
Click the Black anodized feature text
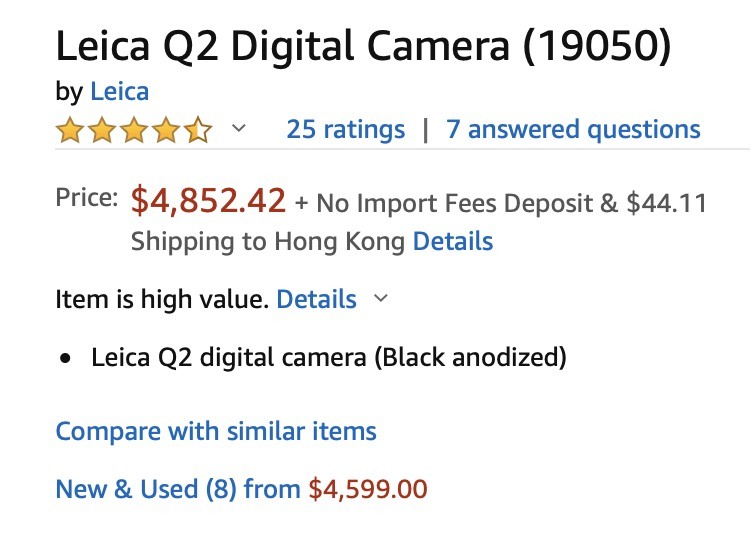coord(470,357)
